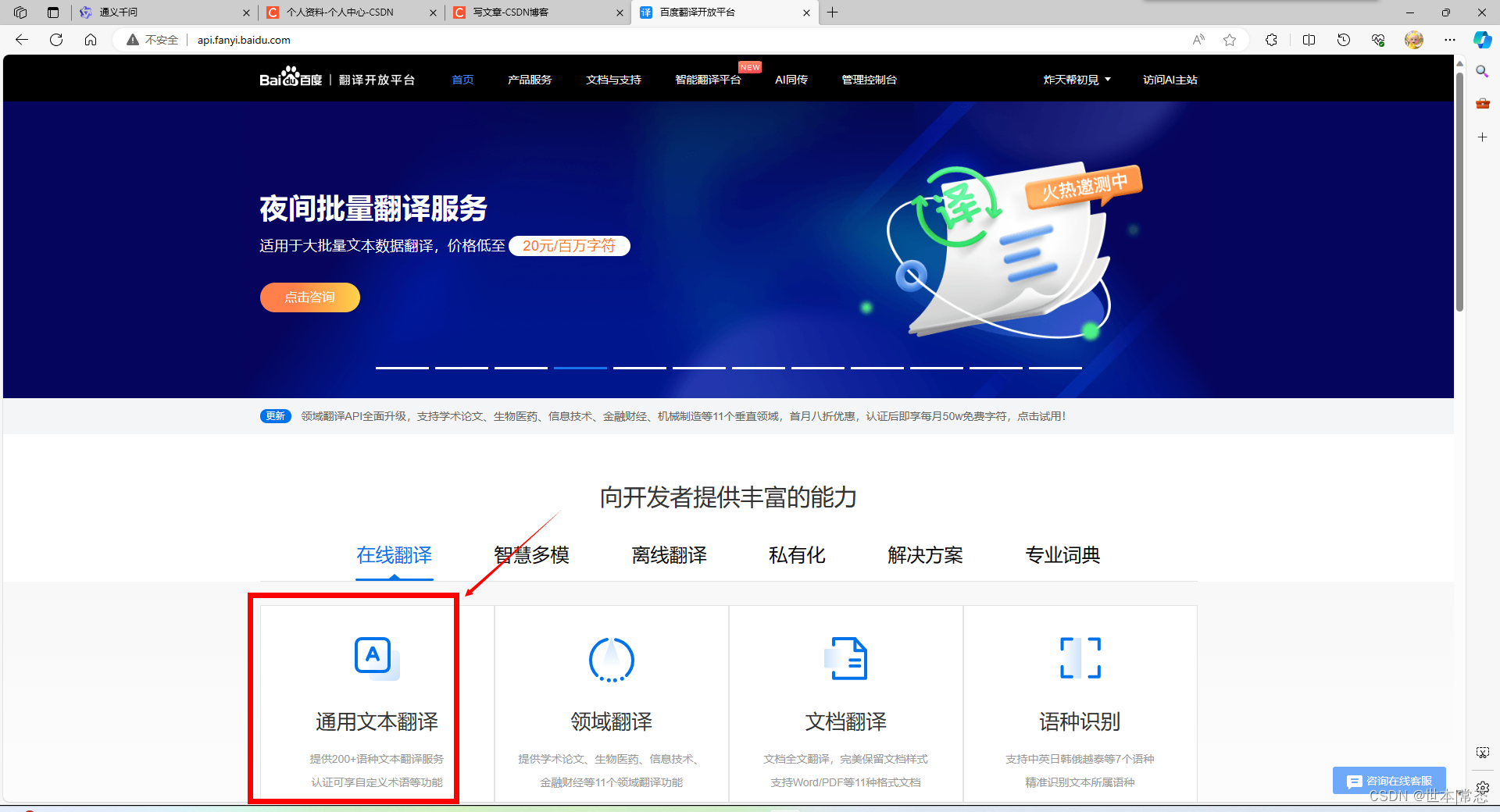
Task: Click the not-secure warning icon
Action: click(x=133, y=40)
